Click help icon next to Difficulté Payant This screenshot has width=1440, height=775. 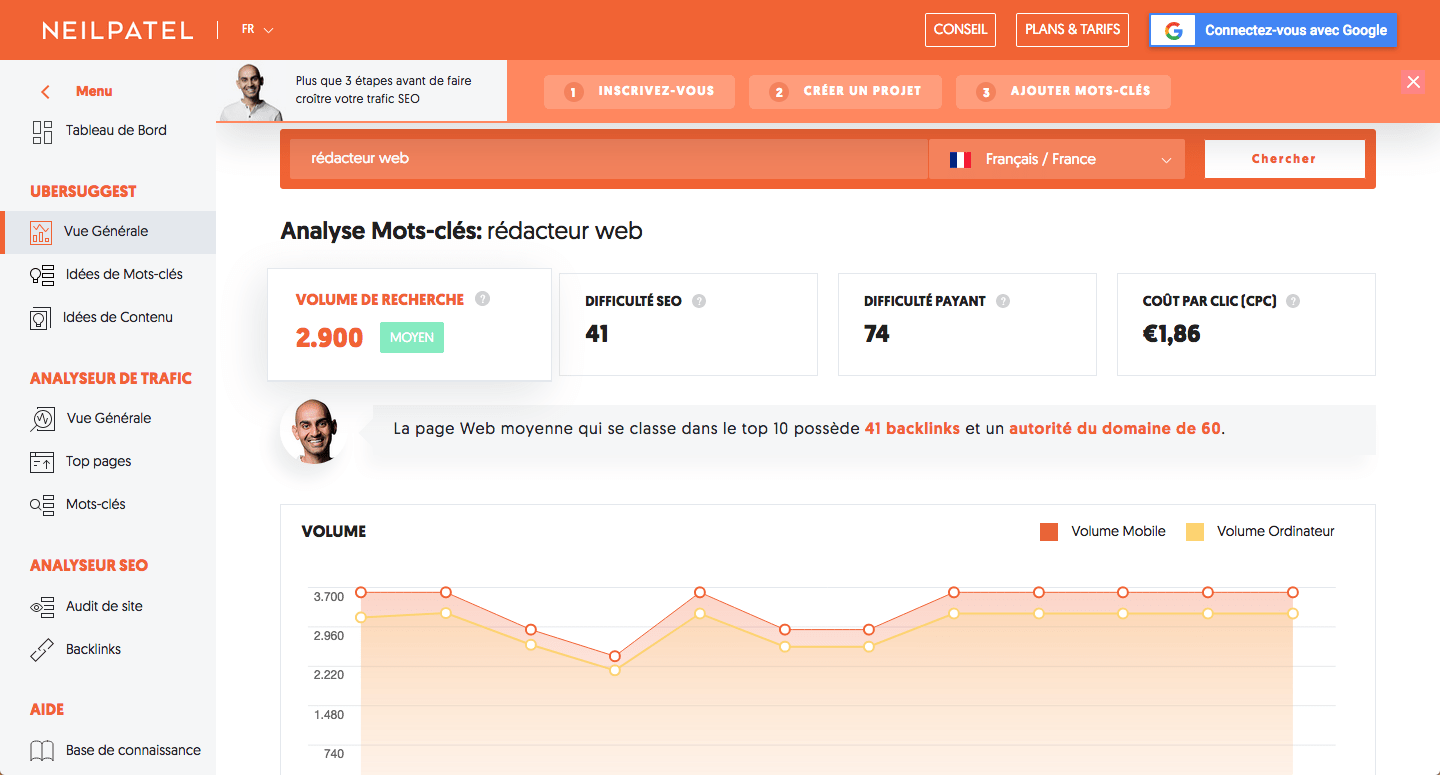pyautogui.click(x=1003, y=301)
